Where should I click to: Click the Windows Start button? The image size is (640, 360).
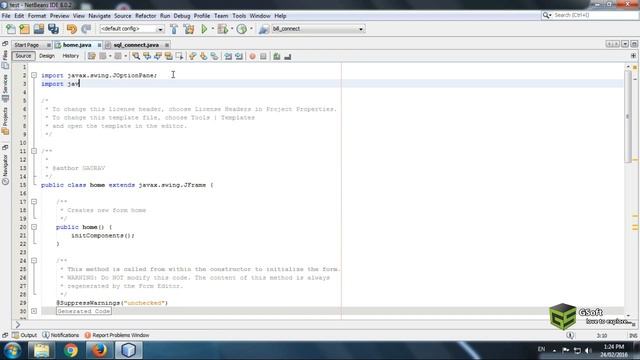[x=12, y=350]
